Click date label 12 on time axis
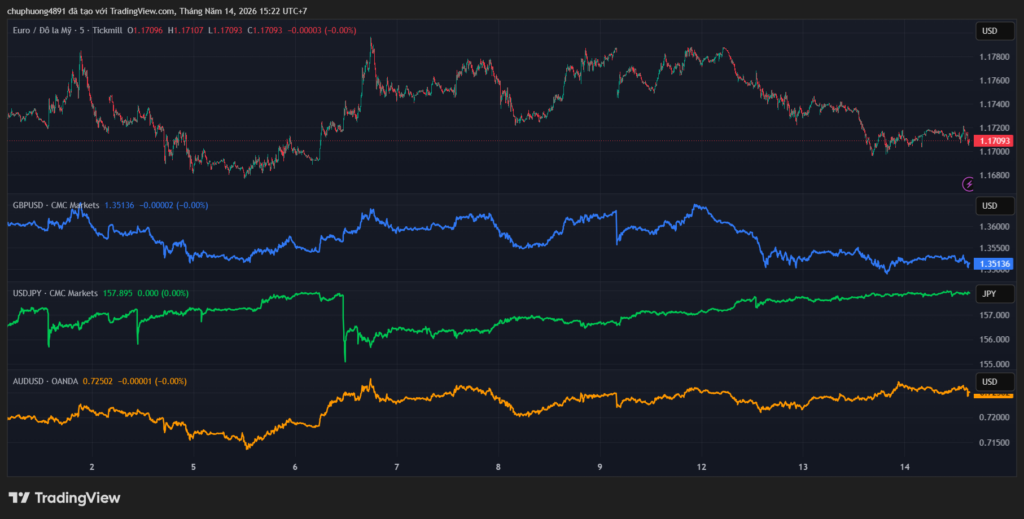Viewport: 1024px width, 519px height. click(701, 467)
